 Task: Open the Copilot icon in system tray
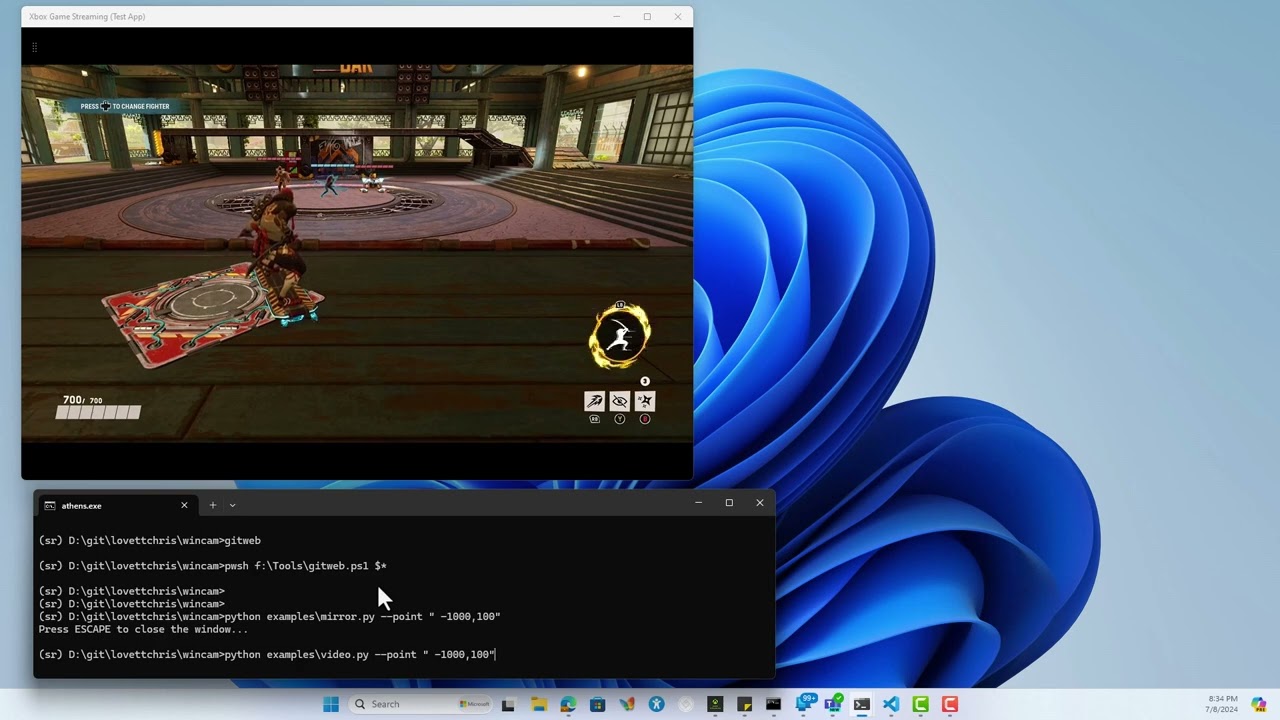click(1259, 704)
